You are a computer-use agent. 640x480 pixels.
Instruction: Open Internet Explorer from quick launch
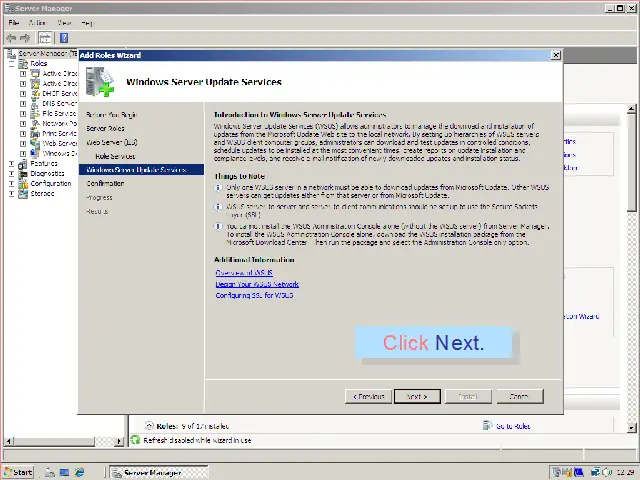pos(79,472)
